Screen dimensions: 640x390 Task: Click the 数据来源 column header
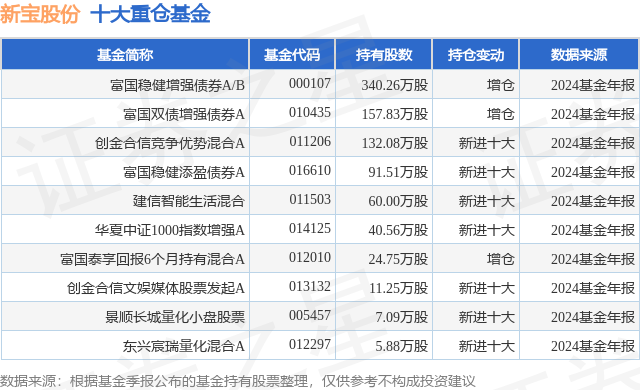click(579, 55)
